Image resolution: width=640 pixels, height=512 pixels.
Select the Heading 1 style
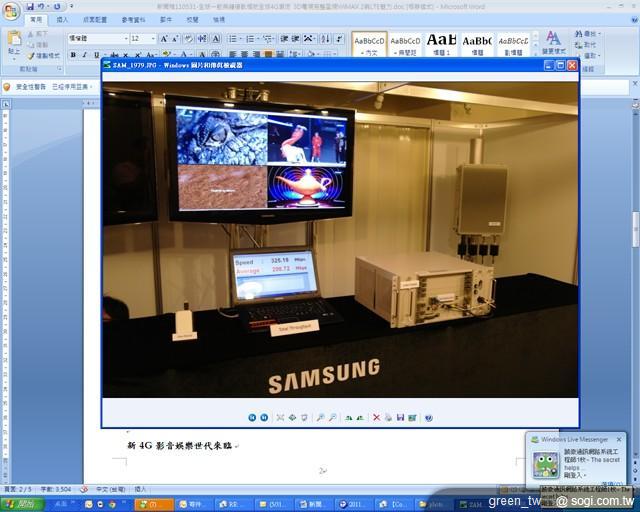click(441, 45)
